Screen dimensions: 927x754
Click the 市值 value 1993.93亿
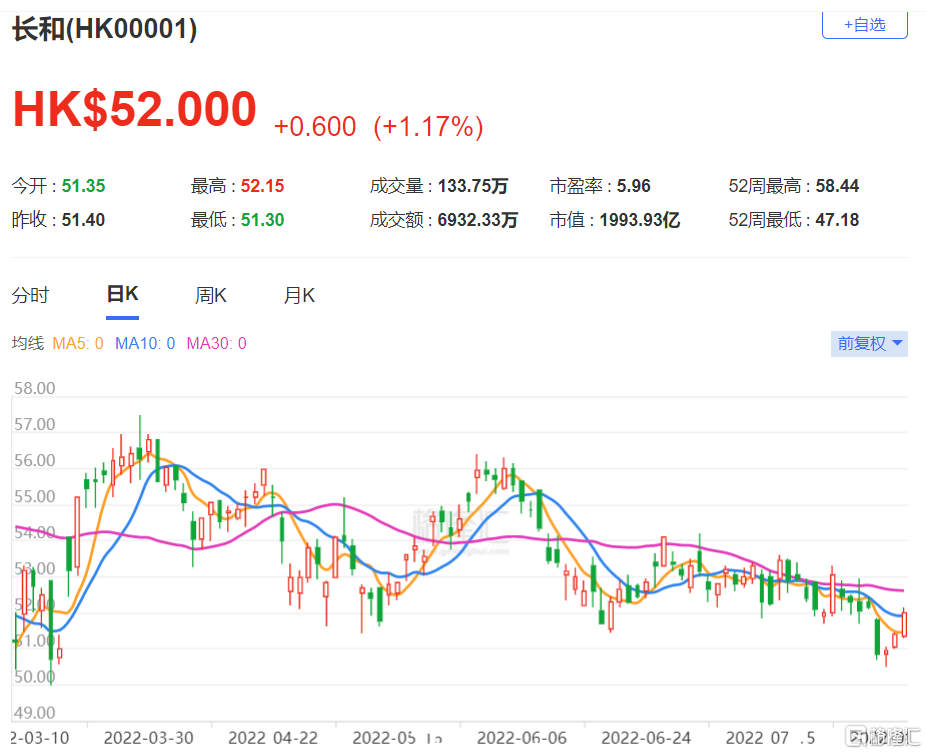point(640,220)
